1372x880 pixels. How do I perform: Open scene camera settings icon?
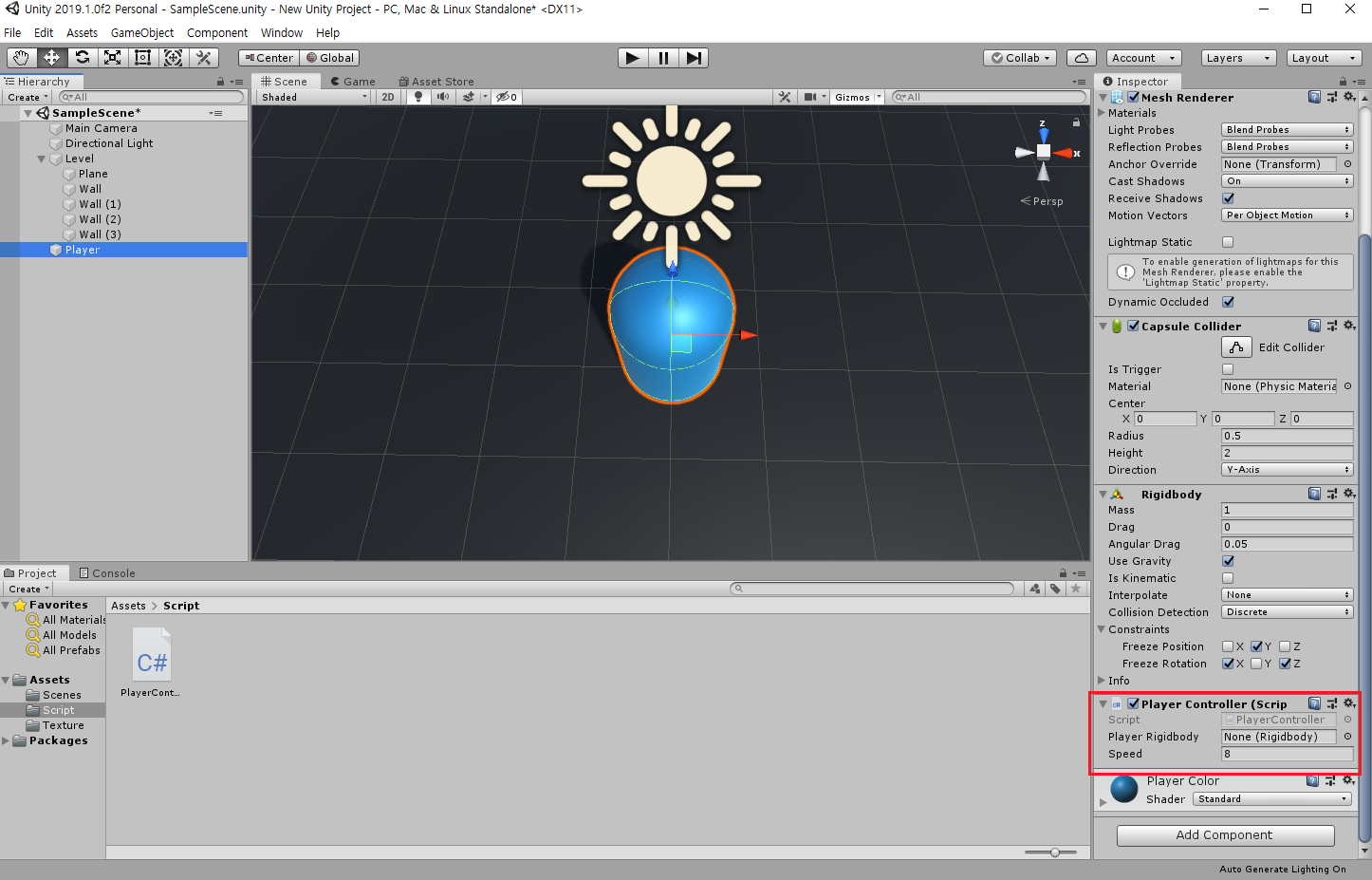811,97
